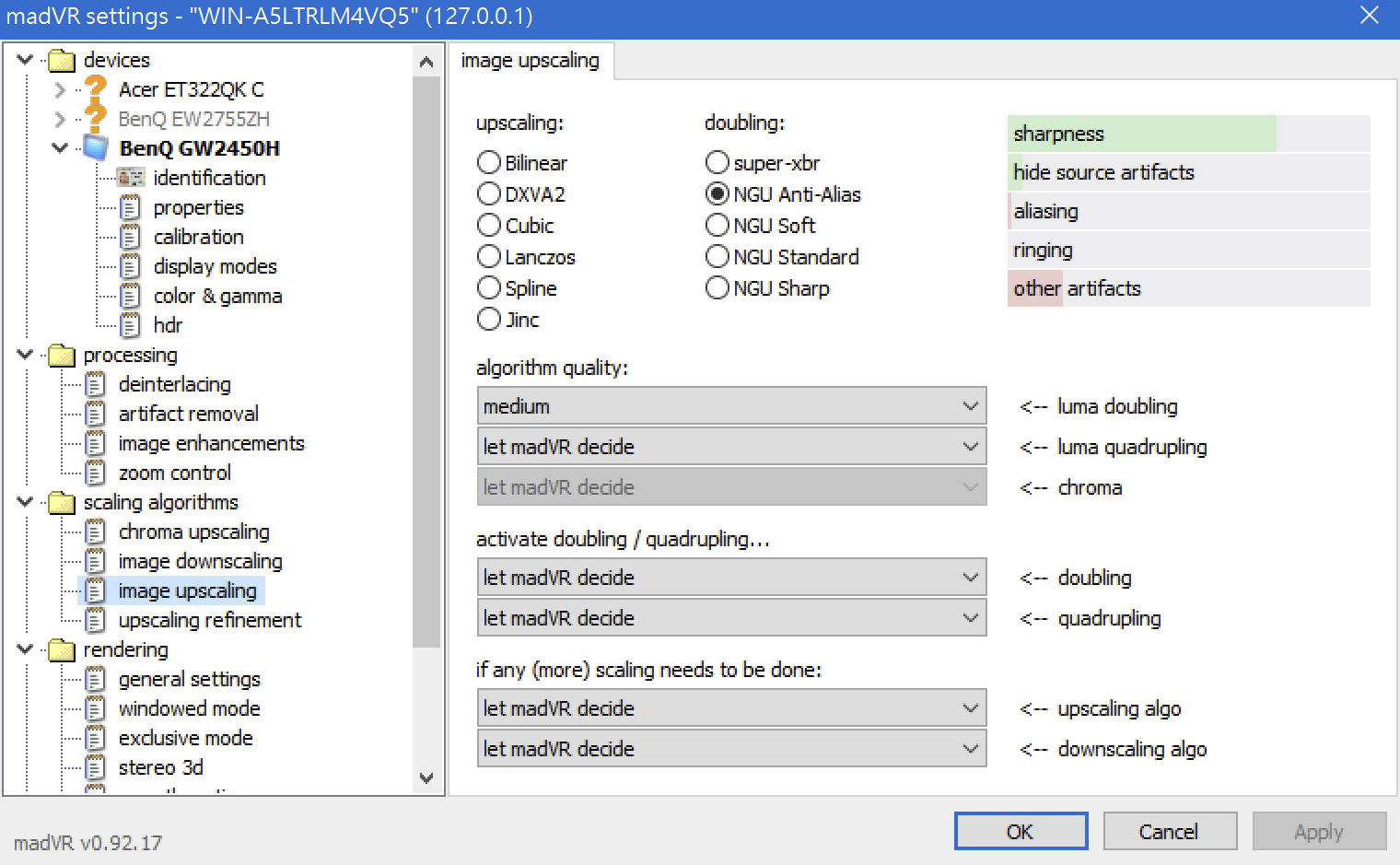
Task: Choose Cubic upscaling radio button
Action: point(489,225)
